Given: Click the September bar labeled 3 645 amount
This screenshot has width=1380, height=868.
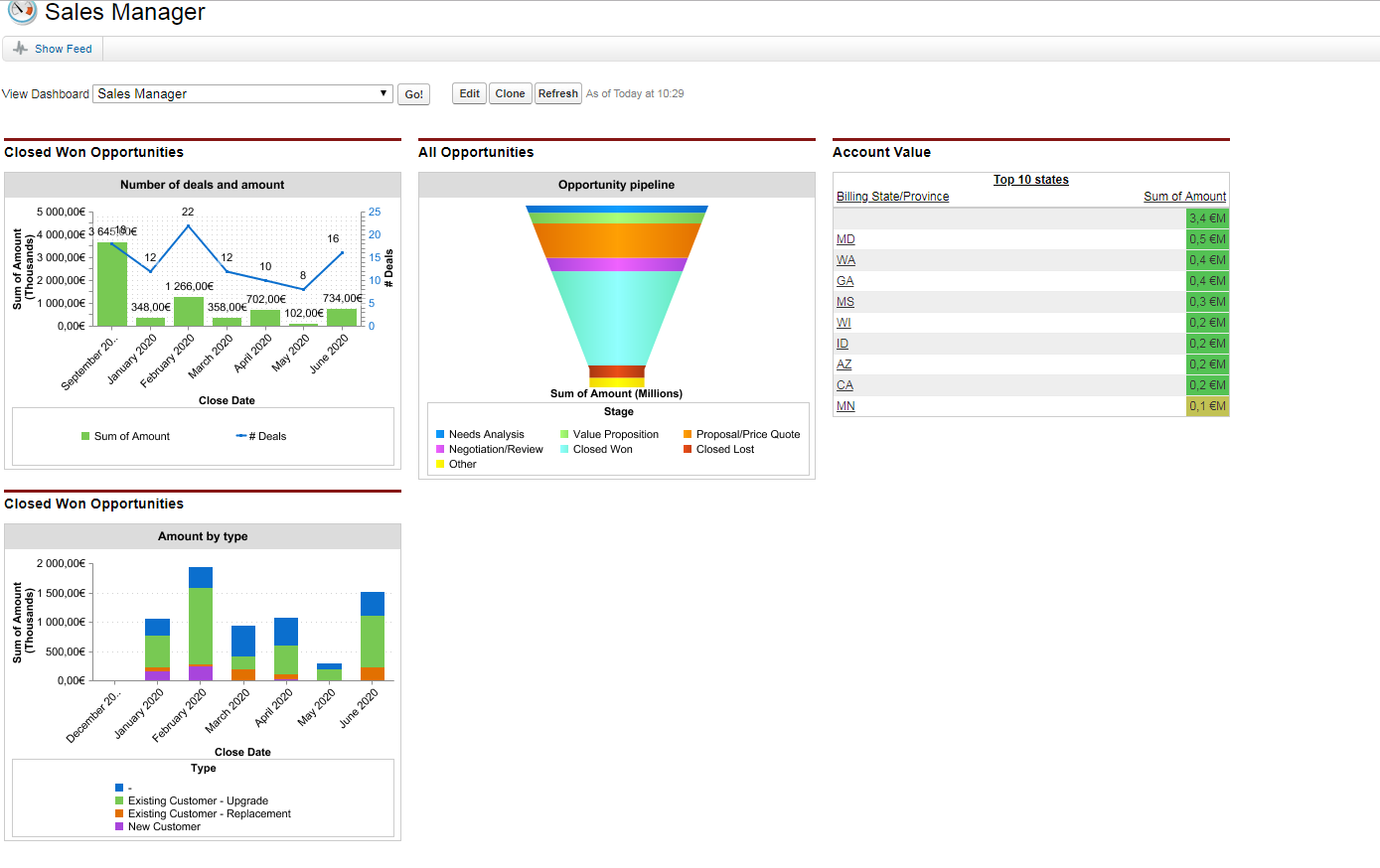Looking at the screenshot, I should 111,284.
